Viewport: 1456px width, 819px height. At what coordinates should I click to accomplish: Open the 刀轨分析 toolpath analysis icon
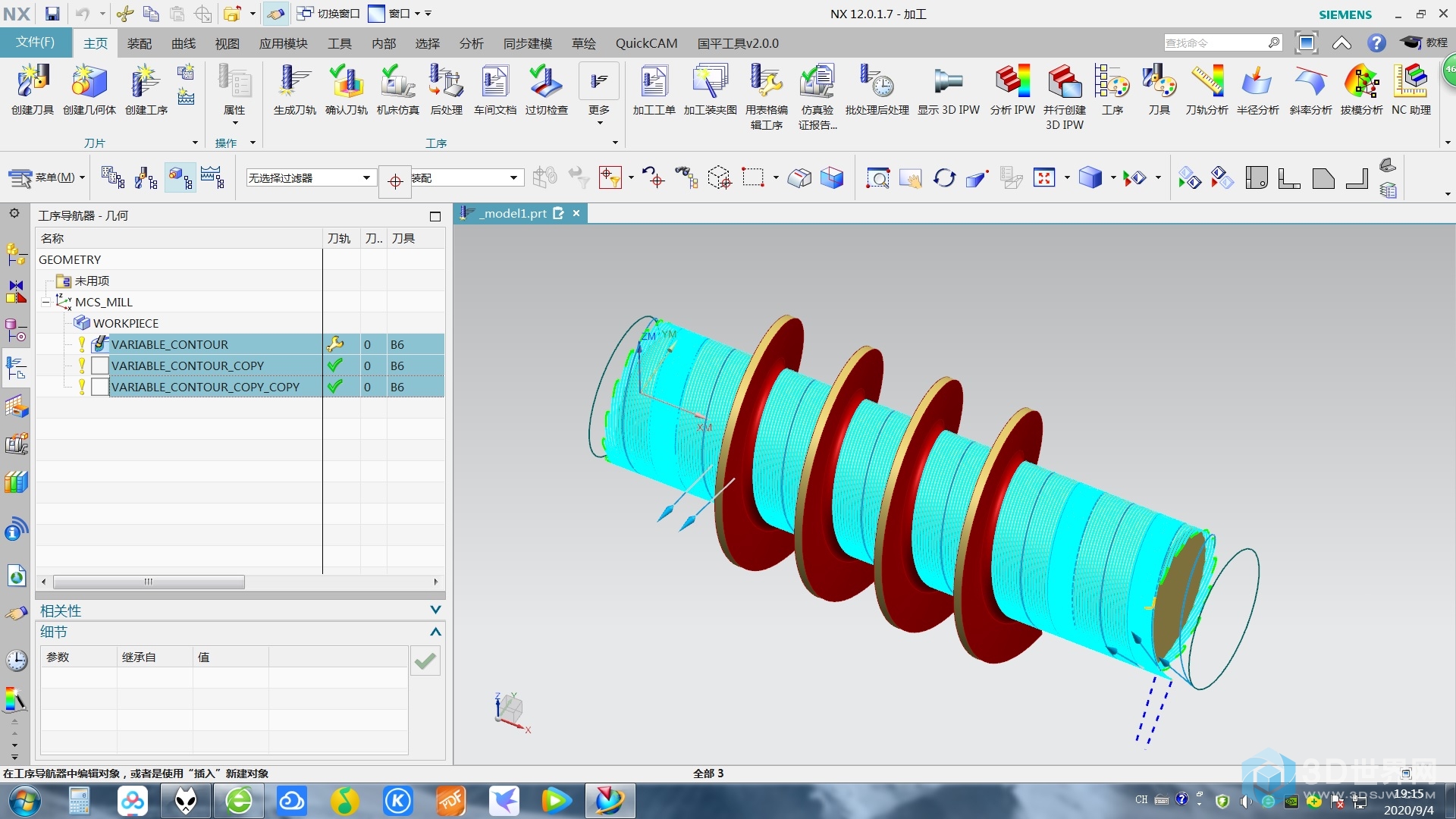tap(1207, 82)
